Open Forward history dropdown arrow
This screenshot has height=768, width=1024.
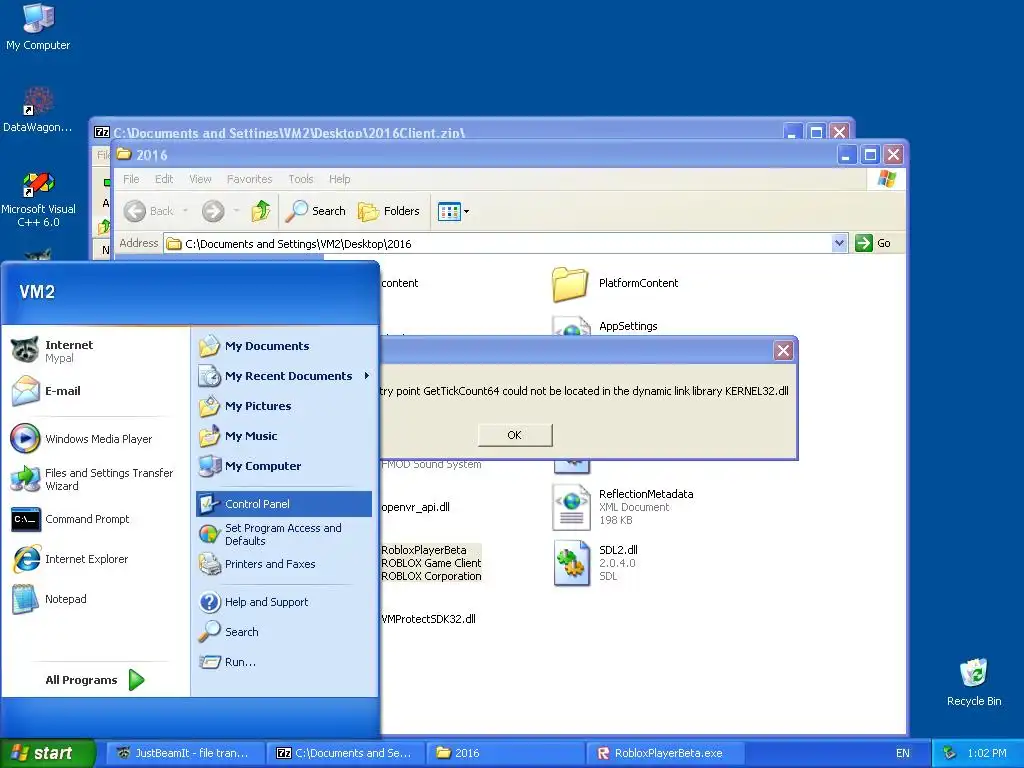pyautogui.click(x=236, y=211)
